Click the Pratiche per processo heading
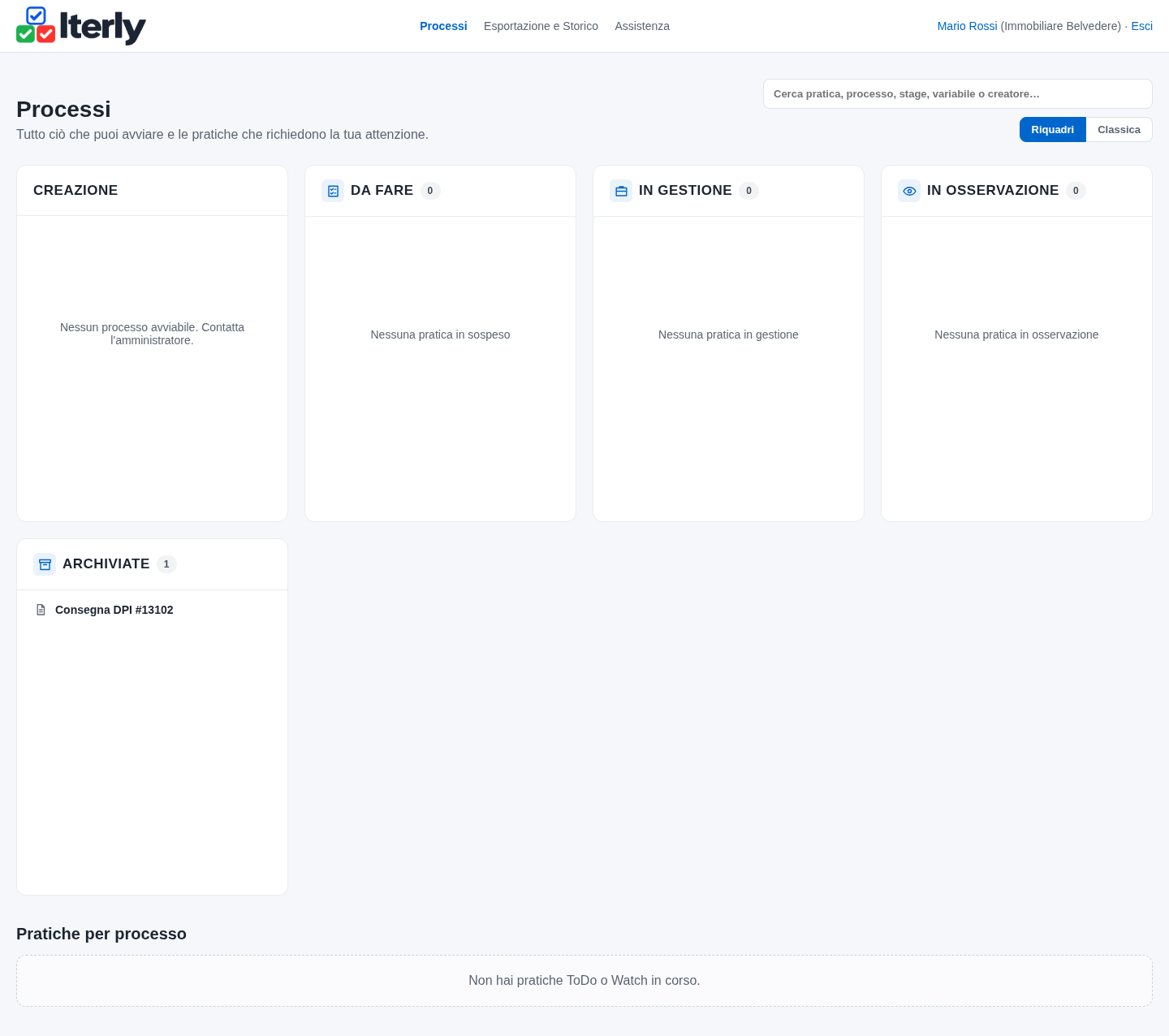Image resolution: width=1169 pixels, height=1036 pixels. point(101,934)
